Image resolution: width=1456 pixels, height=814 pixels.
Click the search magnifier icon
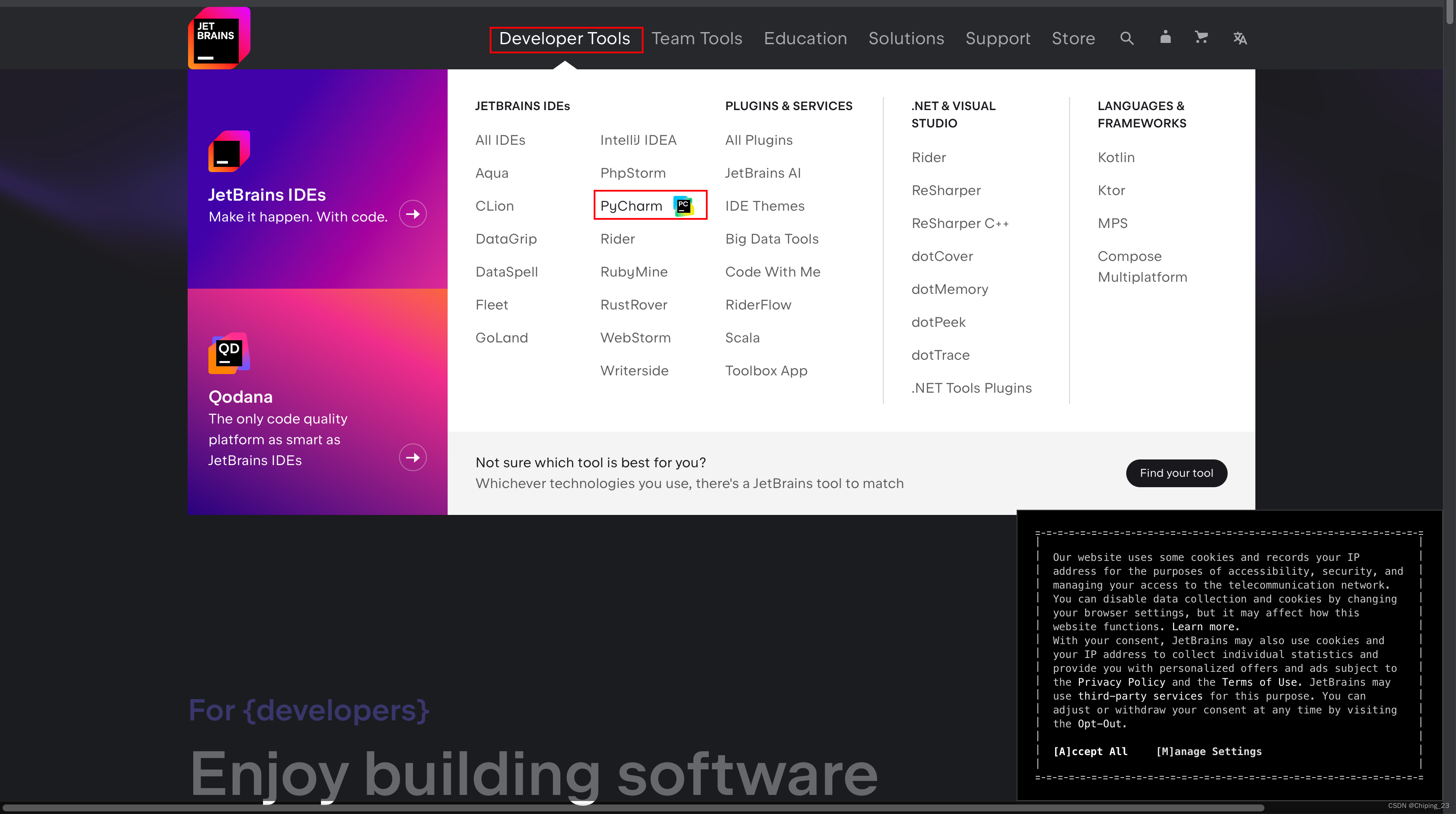click(1127, 38)
